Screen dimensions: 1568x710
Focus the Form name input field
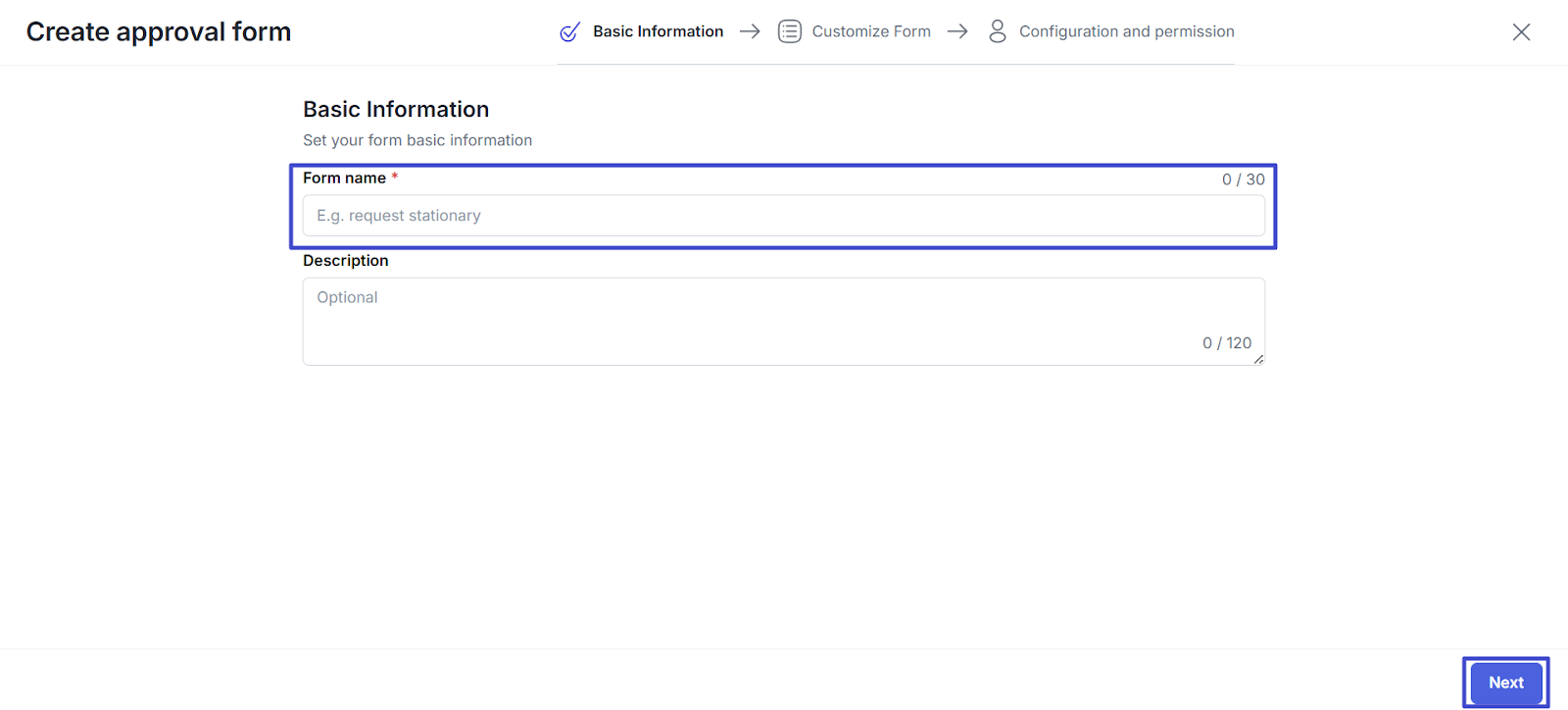tap(783, 216)
